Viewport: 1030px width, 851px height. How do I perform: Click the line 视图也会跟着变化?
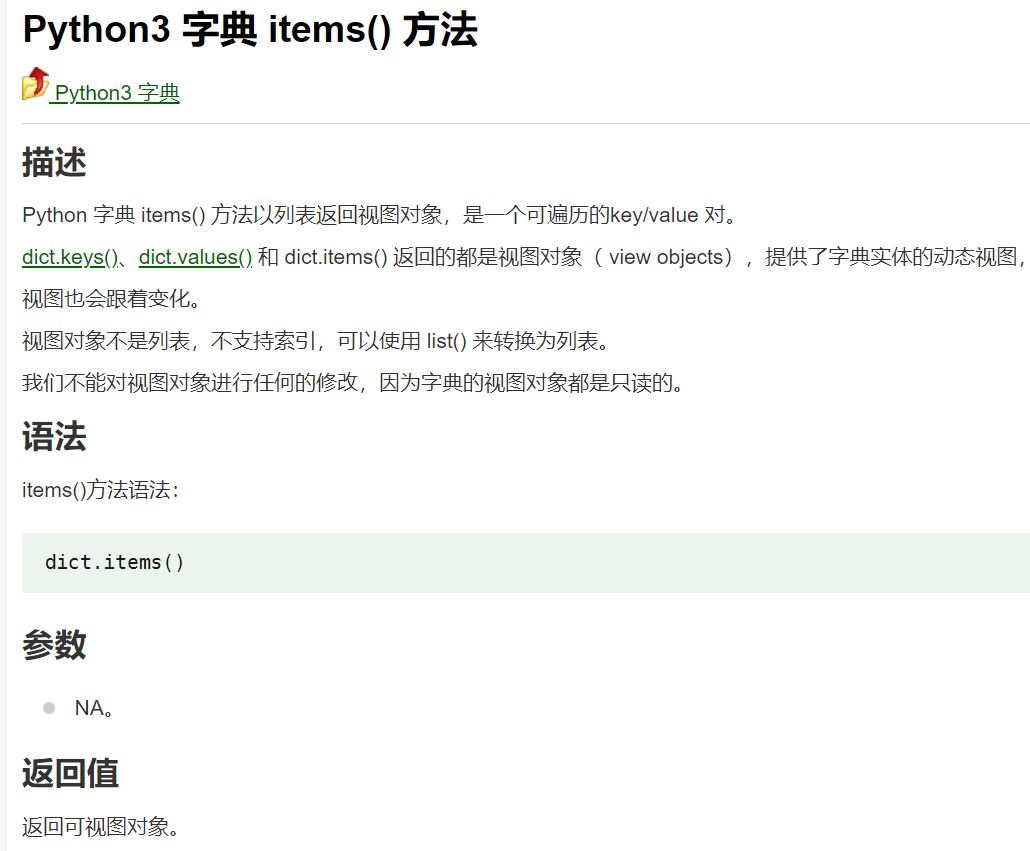(x=110, y=299)
